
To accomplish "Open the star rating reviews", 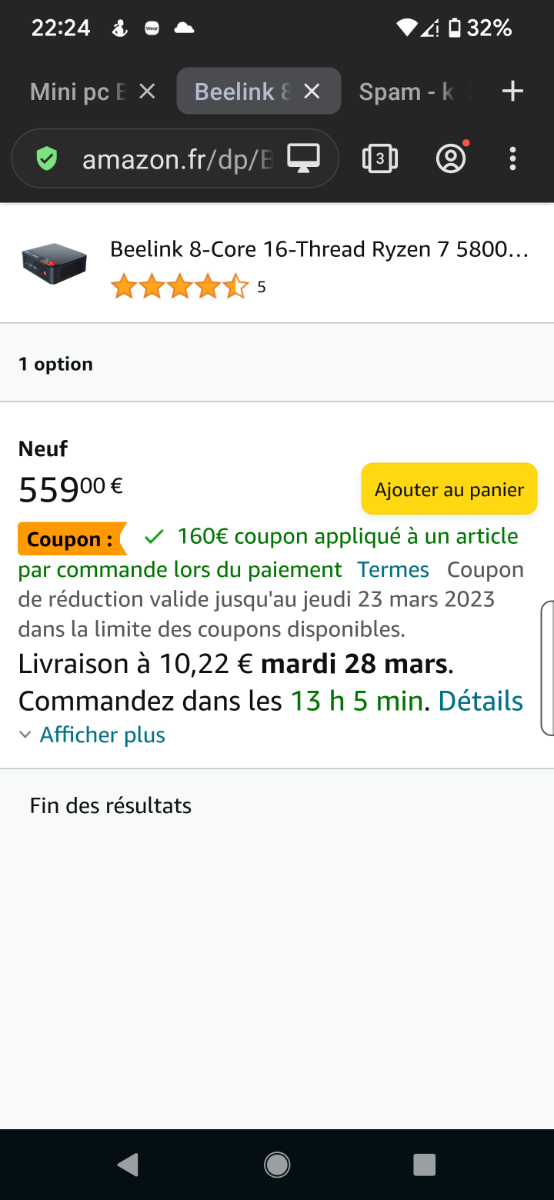I will [x=179, y=288].
